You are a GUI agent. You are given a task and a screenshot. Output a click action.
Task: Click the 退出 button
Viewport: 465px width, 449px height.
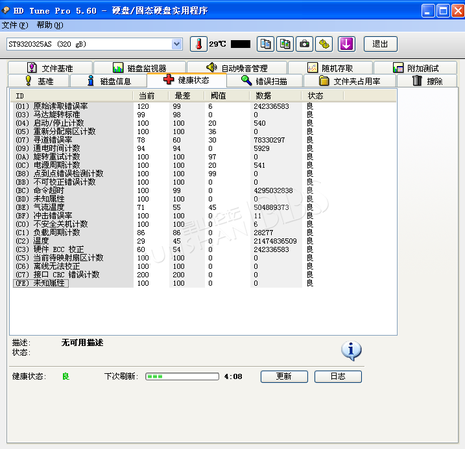tap(380, 44)
